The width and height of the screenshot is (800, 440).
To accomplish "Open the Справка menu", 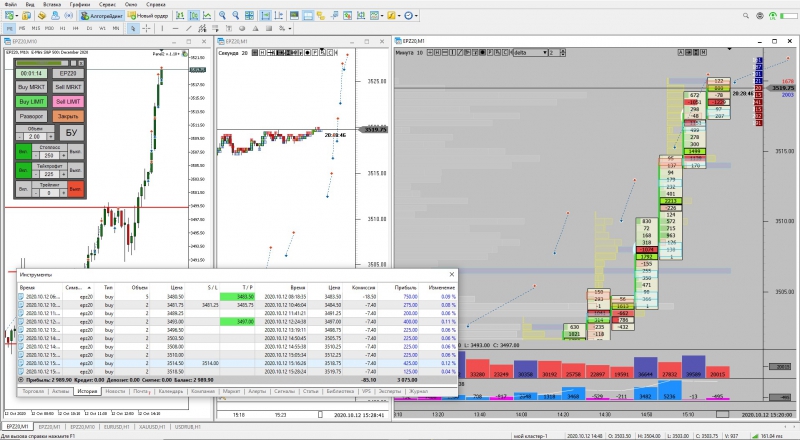I will click(x=156, y=4).
